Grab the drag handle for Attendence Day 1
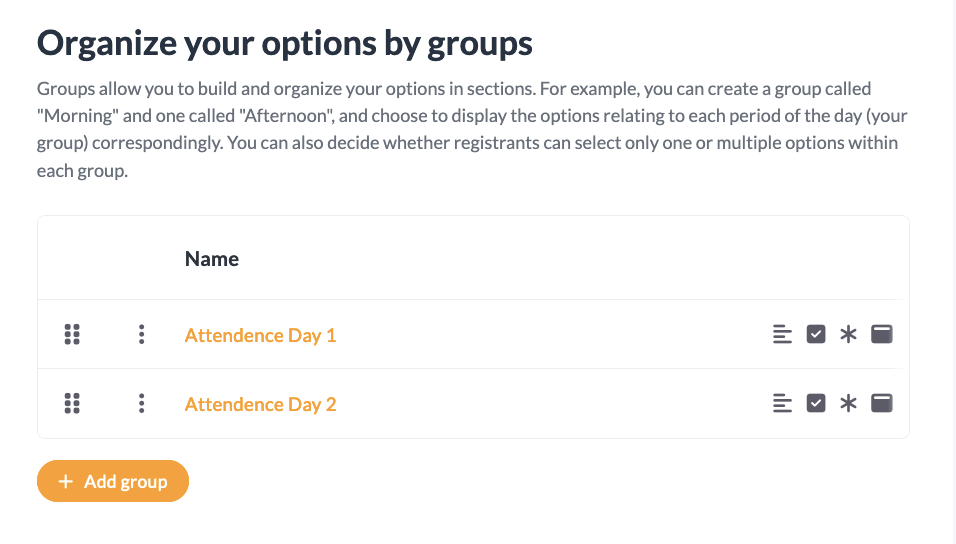Image resolution: width=956 pixels, height=544 pixels. pyautogui.click(x=72, y=335)
